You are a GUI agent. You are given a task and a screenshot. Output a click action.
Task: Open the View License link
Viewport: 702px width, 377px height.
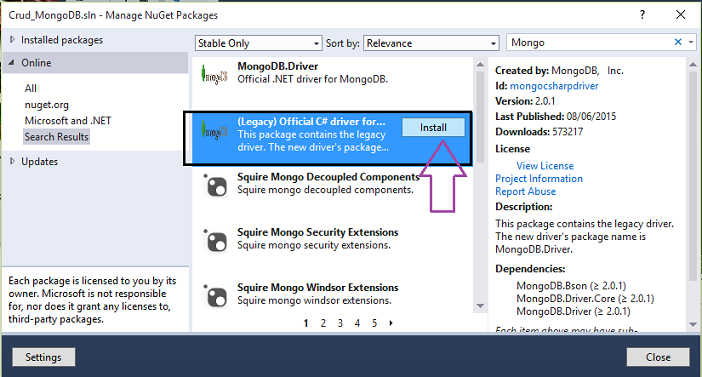(x=545, y=166)
